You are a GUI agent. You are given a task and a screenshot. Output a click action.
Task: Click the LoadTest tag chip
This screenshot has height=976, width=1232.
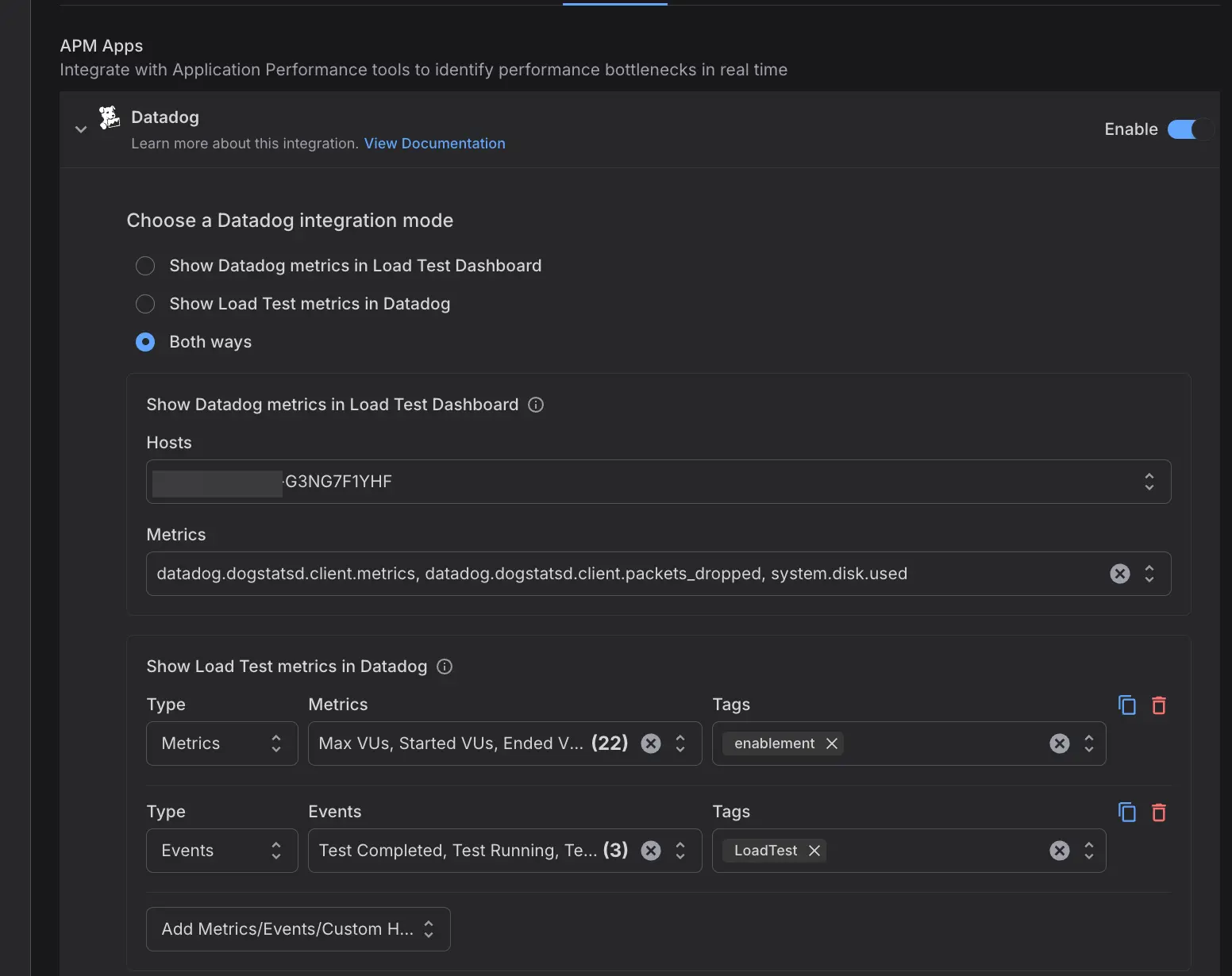[774, 851]
